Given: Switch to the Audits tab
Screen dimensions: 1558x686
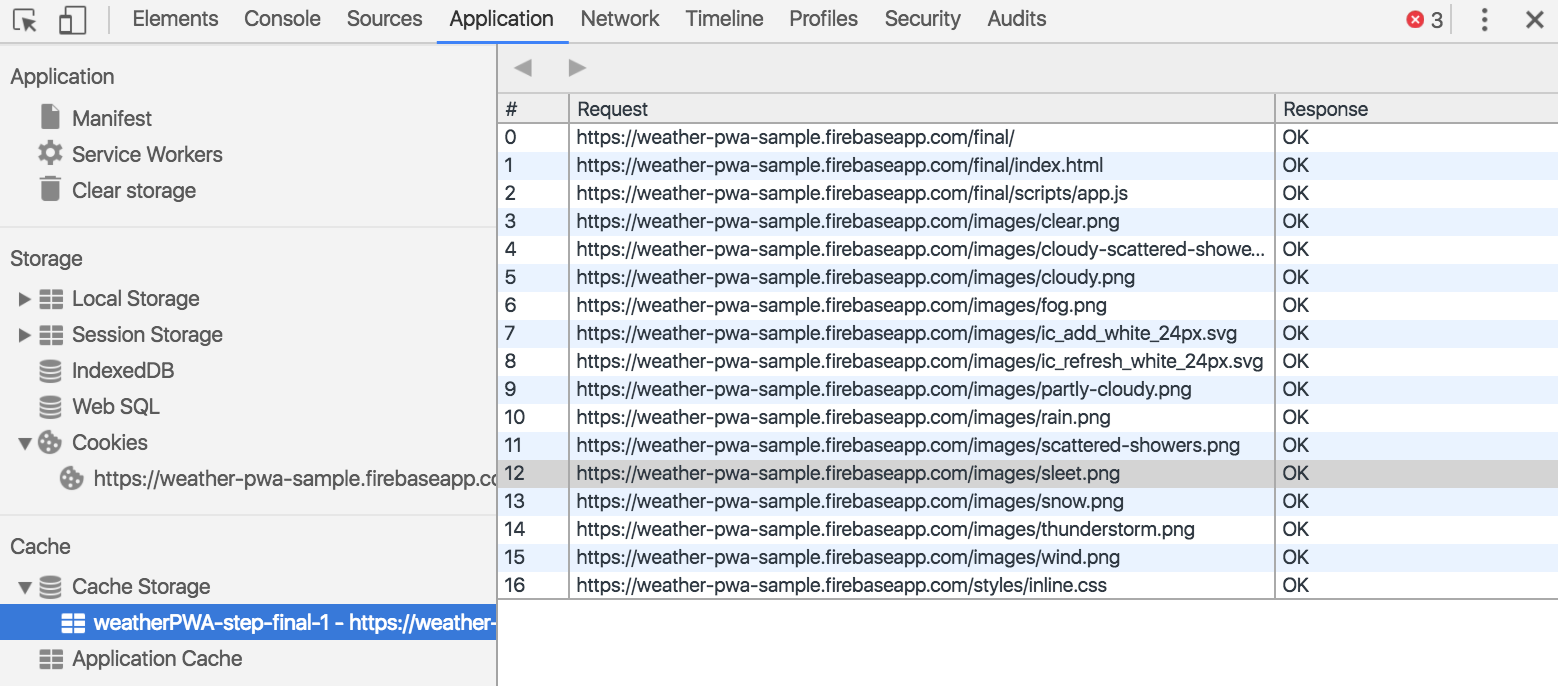Looking at the screenshot, I should pos(1016,19).
